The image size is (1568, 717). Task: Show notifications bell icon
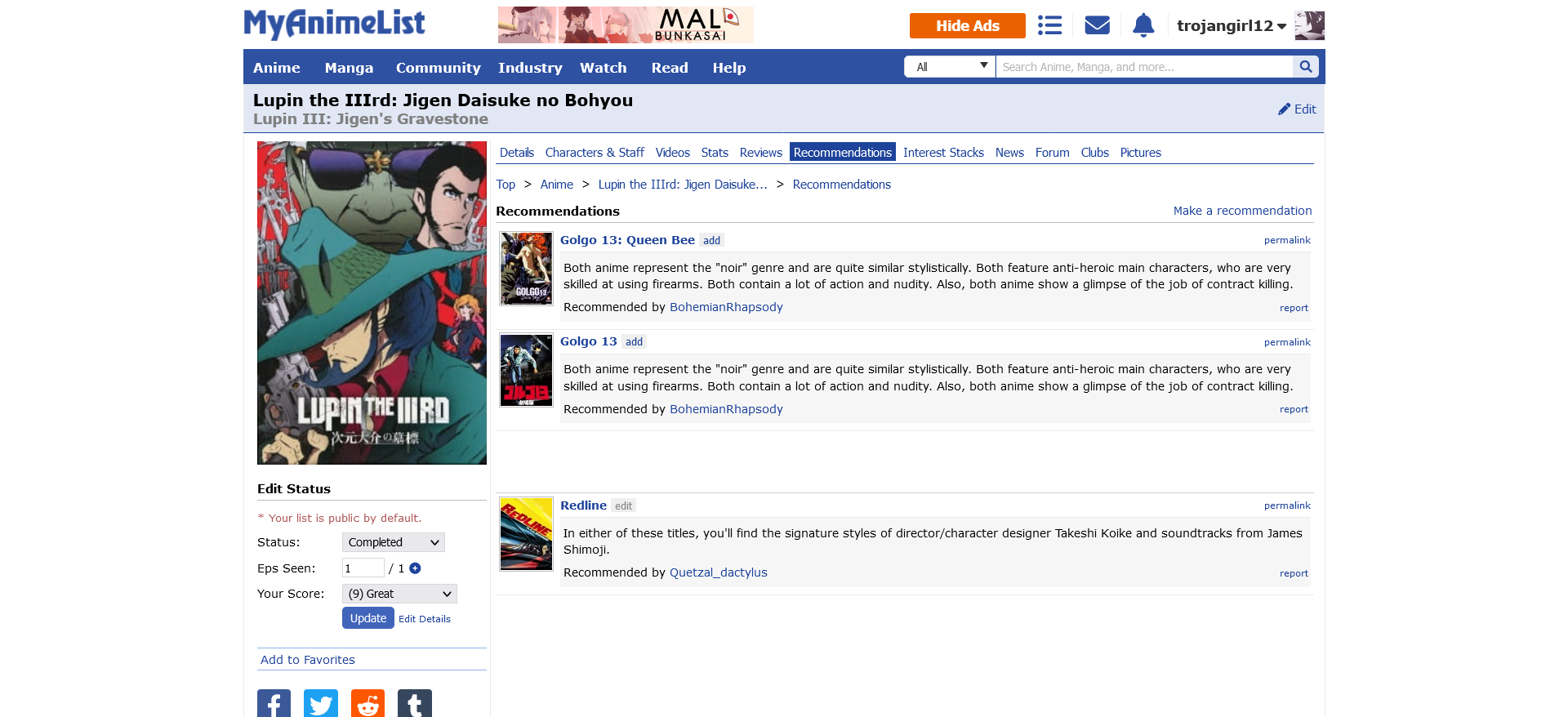tap(1143, 25)
